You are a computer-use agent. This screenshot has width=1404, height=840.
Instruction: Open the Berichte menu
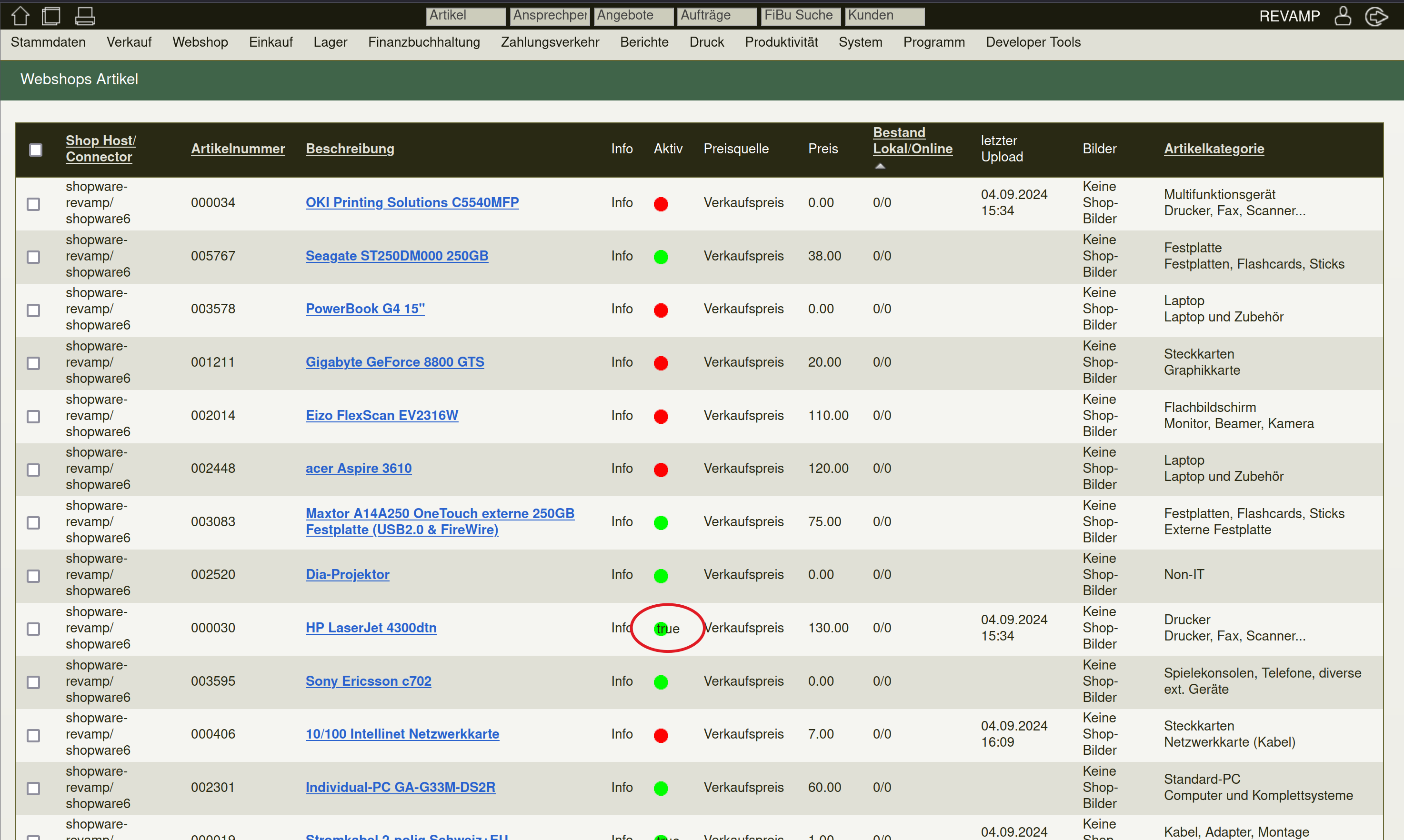(x=644, y=42)
